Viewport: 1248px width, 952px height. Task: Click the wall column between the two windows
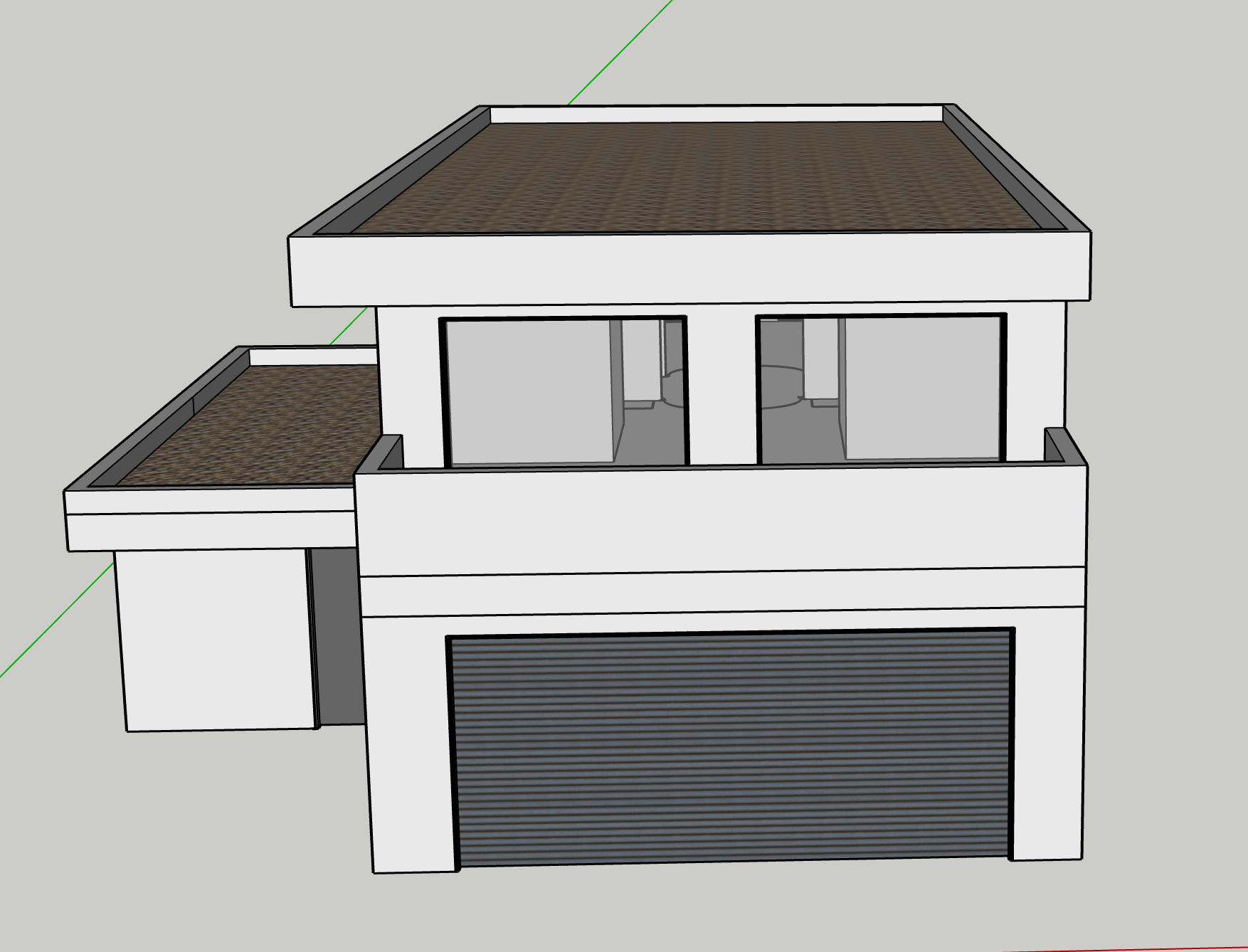coord(721,388)
